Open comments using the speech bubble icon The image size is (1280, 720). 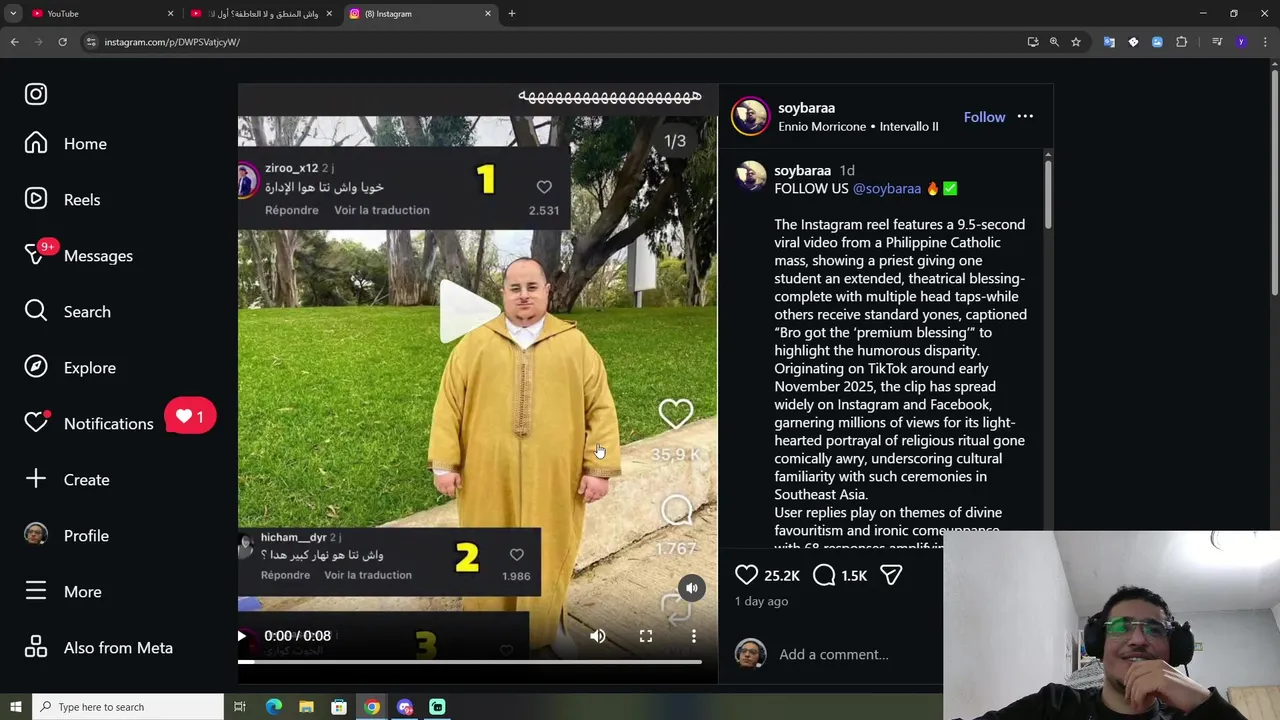[x=824, y=575]
